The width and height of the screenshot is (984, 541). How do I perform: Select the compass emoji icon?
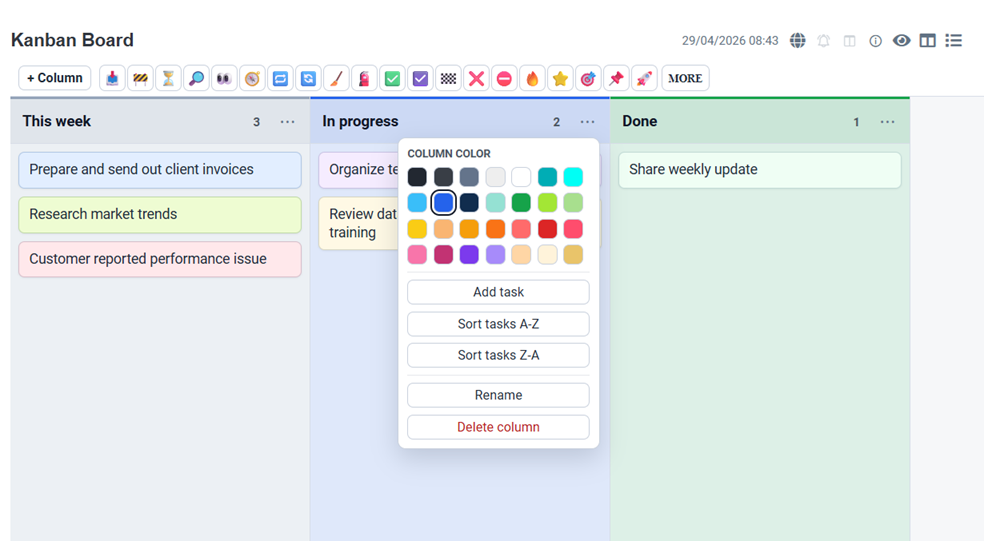click(x=252, y=78)
